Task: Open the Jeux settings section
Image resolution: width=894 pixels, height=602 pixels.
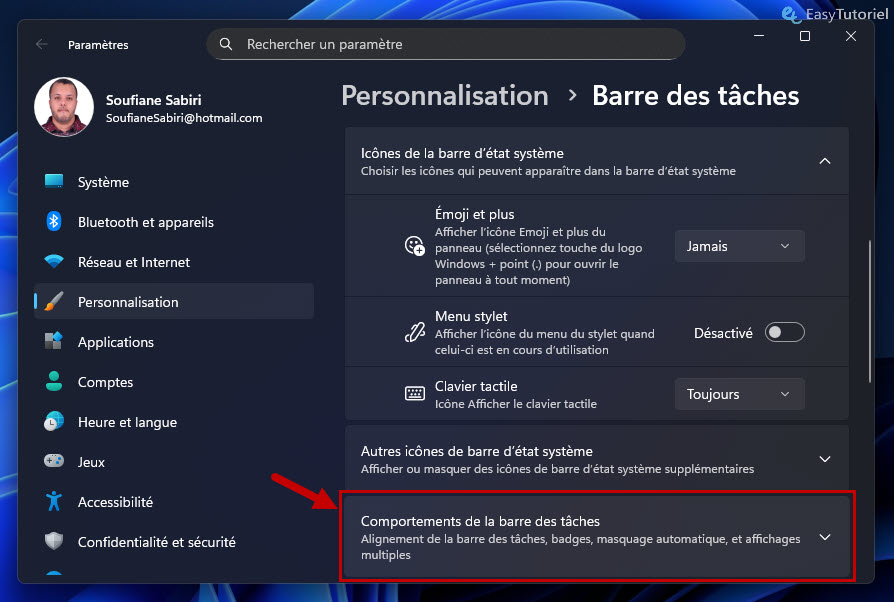Action: [x=90, y=462]
